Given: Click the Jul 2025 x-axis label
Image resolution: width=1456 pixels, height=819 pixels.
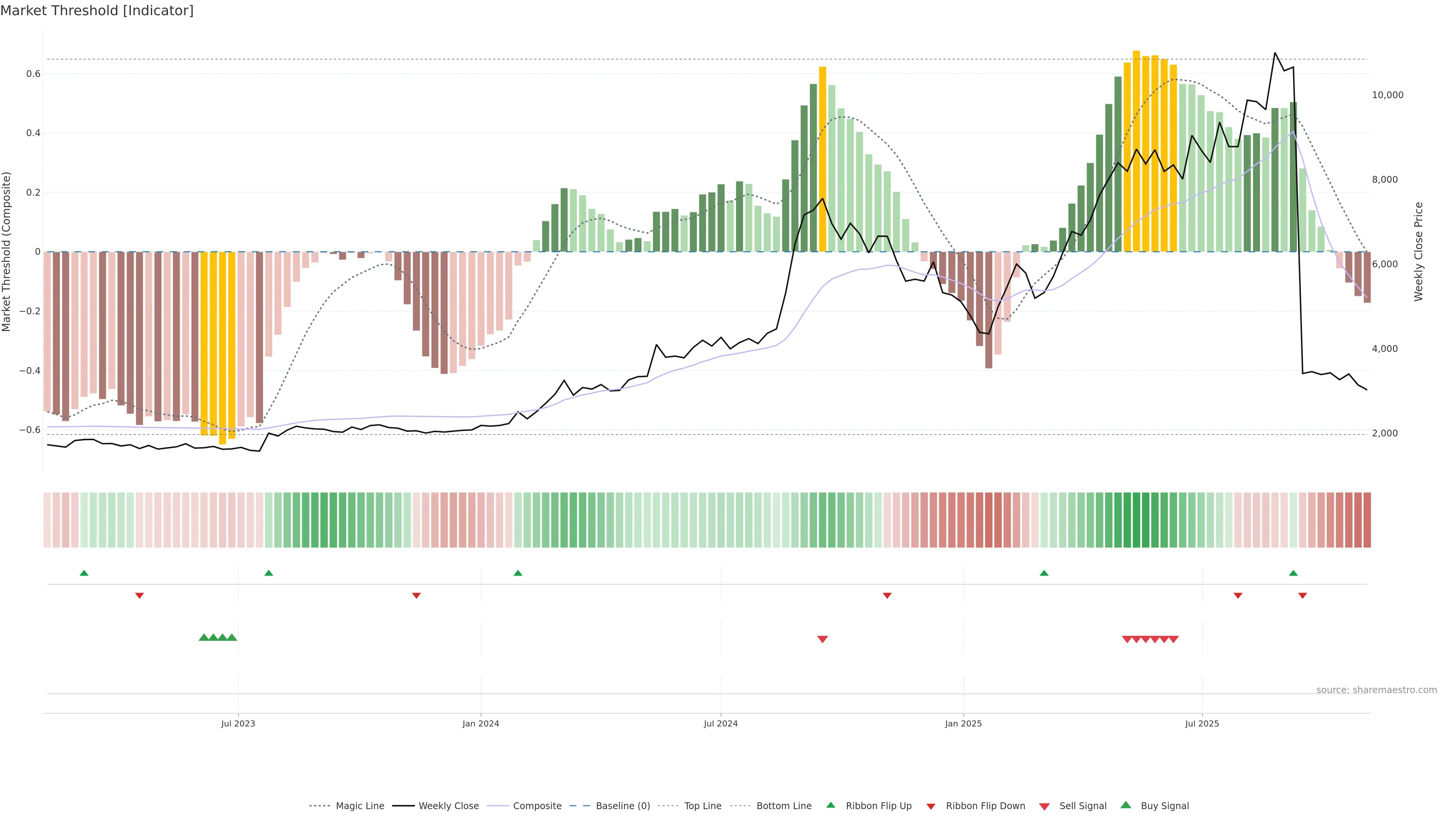Looking at the screenshot, I should [x=1202, y=723].
